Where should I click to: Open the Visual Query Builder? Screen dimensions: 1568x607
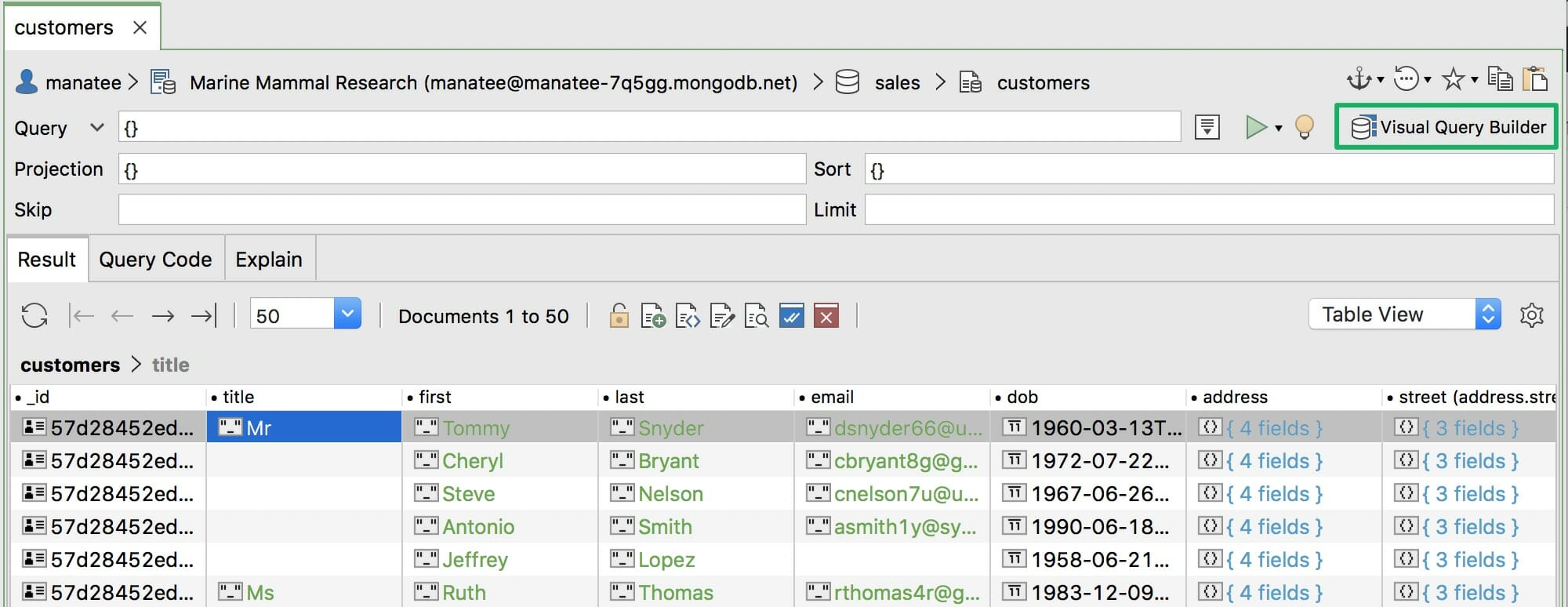click(1446, 127)
